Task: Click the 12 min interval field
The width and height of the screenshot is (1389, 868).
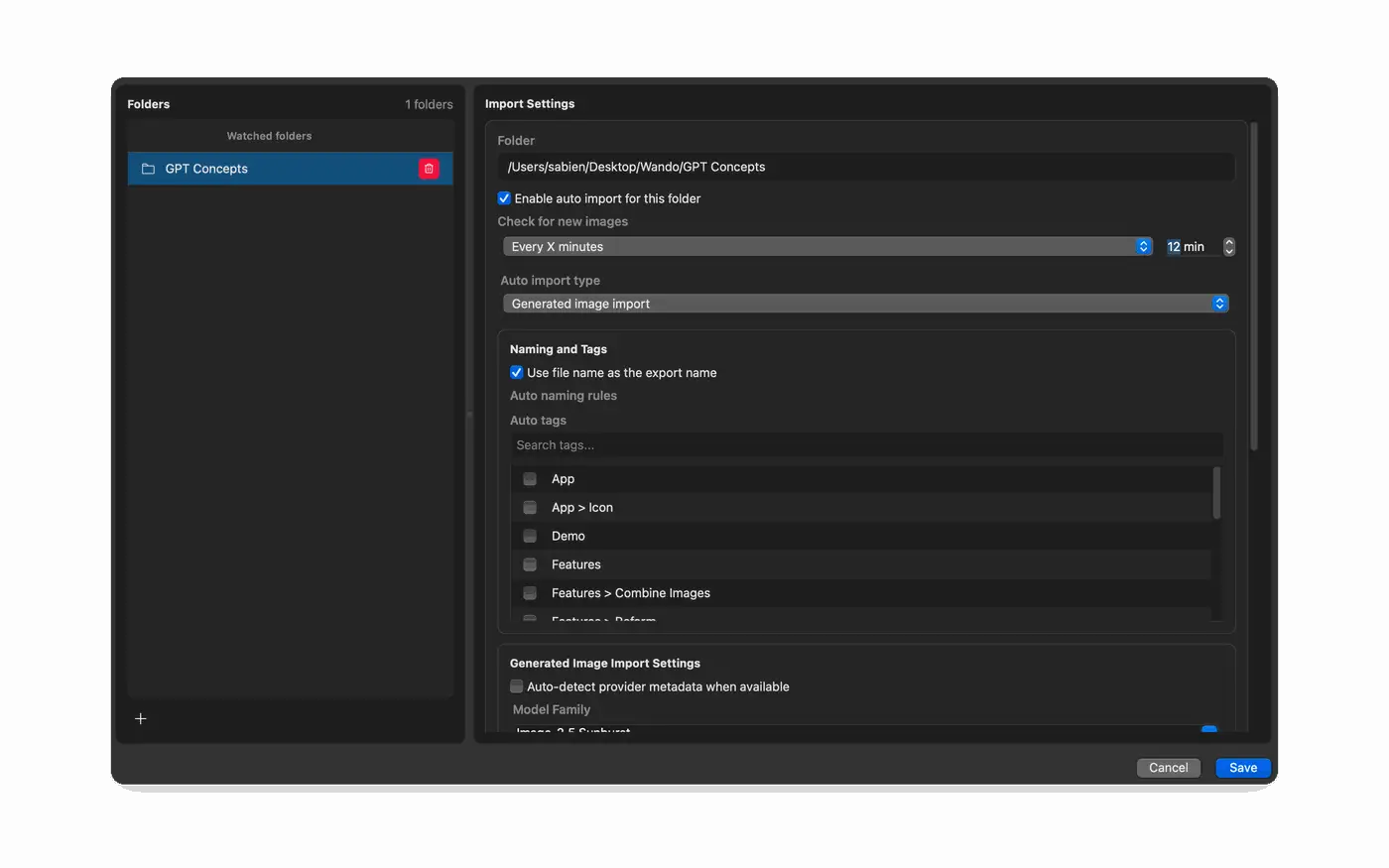Action: coord(1191,247)
